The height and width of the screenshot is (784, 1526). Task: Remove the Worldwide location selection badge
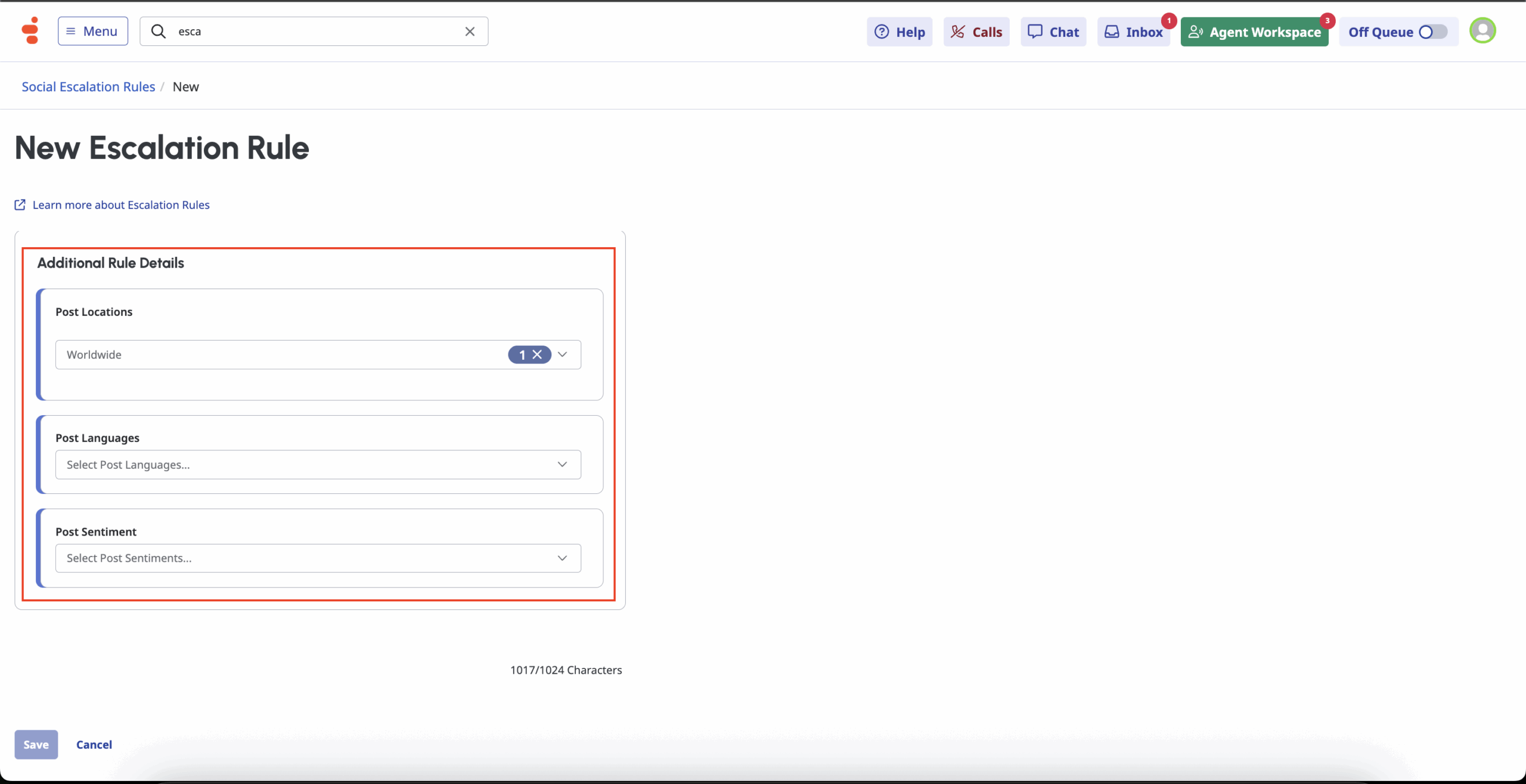(537, 355)
